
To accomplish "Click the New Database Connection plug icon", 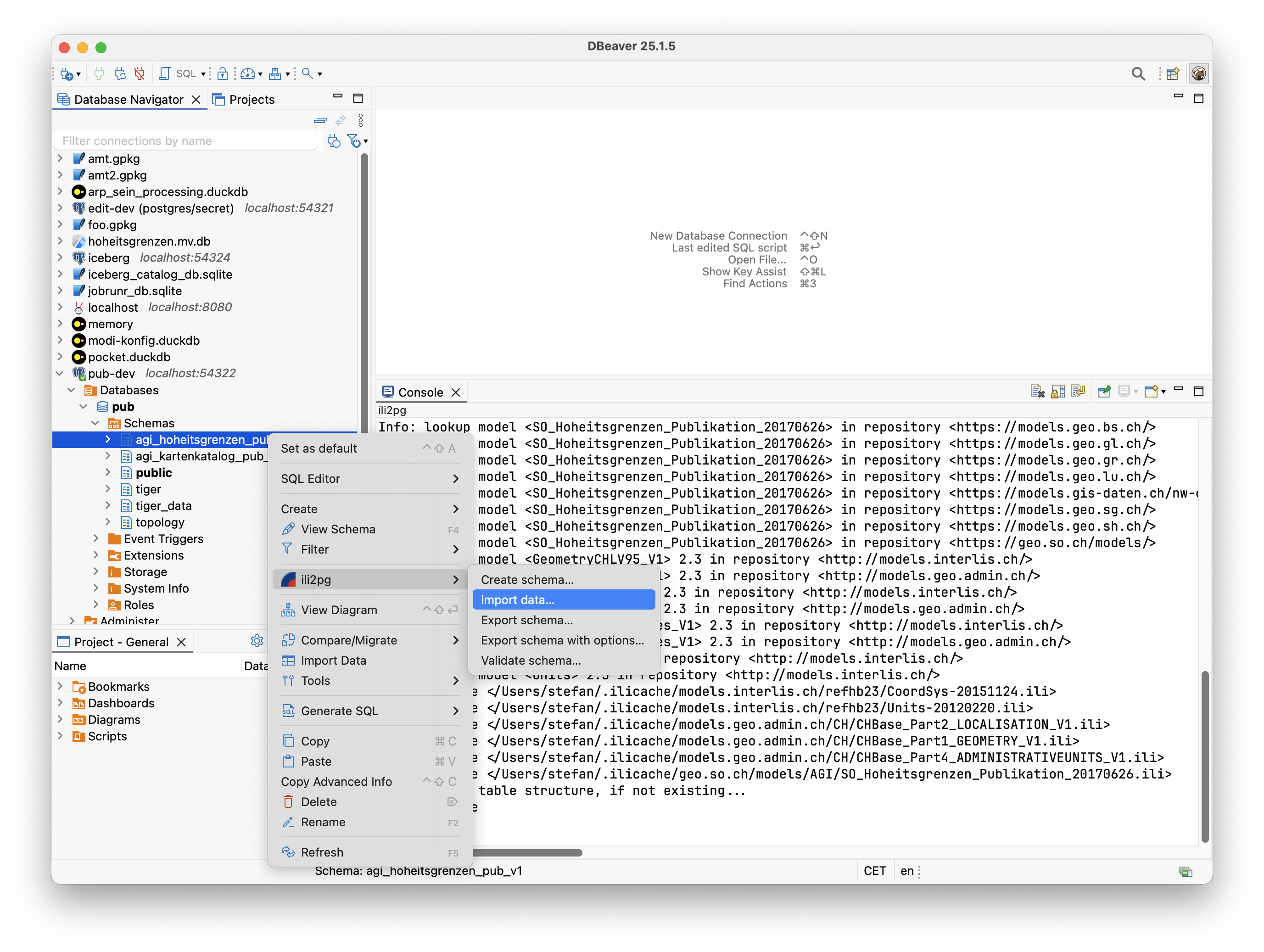I will [x=67, y=74].
